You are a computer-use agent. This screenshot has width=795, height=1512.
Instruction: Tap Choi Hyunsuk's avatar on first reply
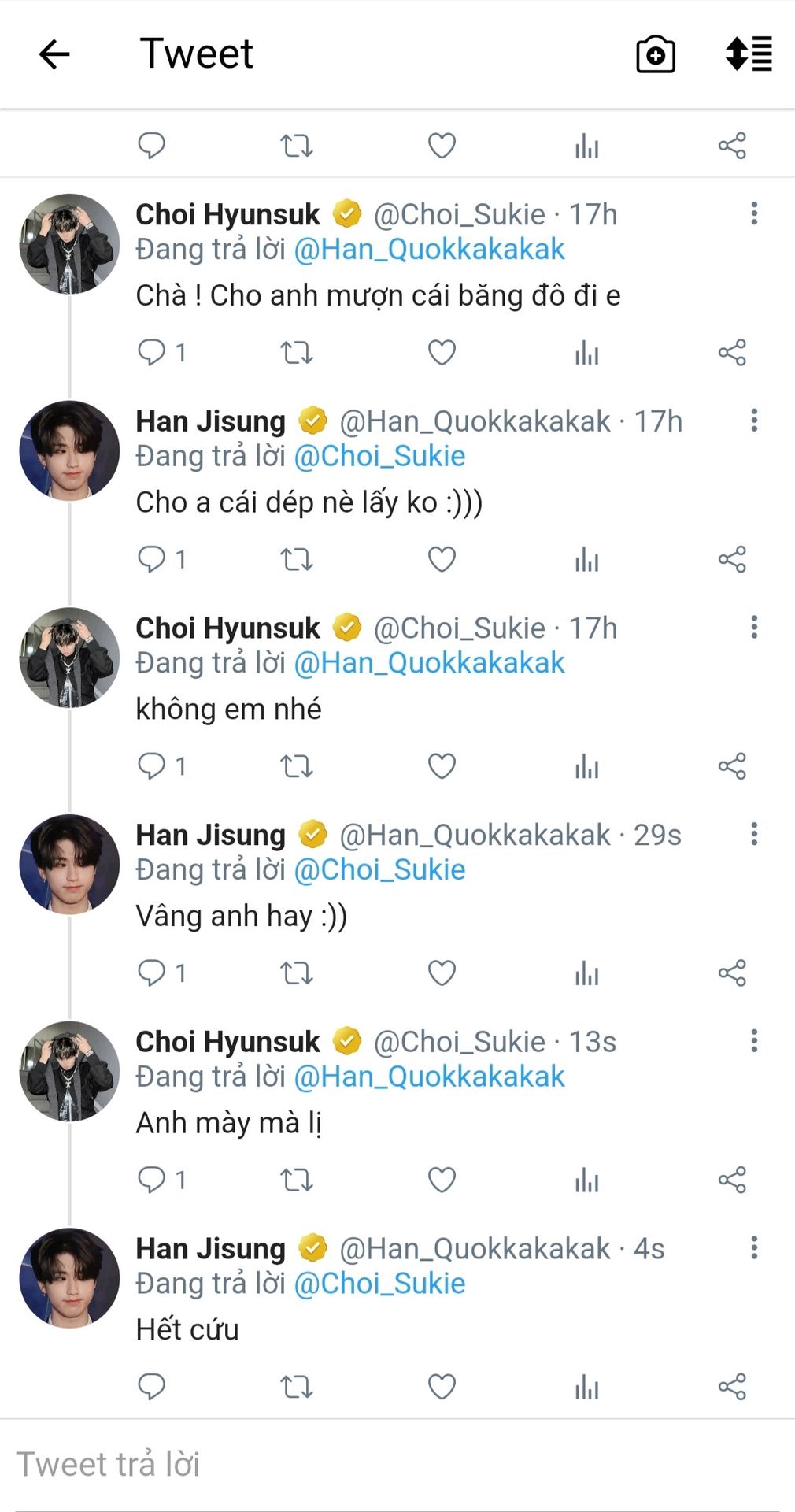pos(69,244)
